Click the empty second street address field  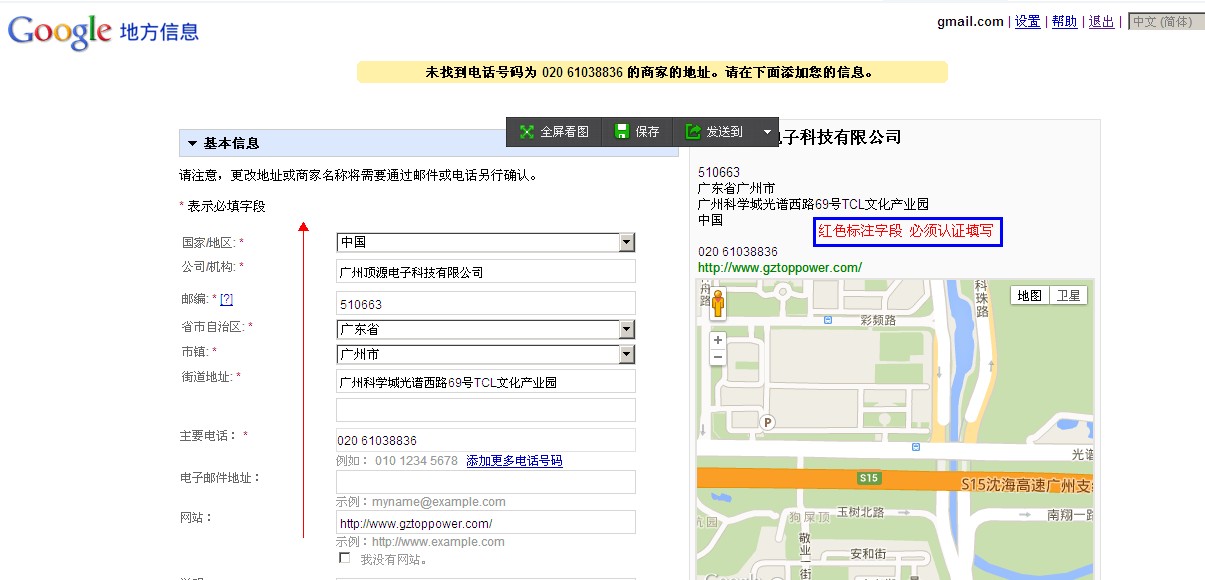tap(486, 410)
